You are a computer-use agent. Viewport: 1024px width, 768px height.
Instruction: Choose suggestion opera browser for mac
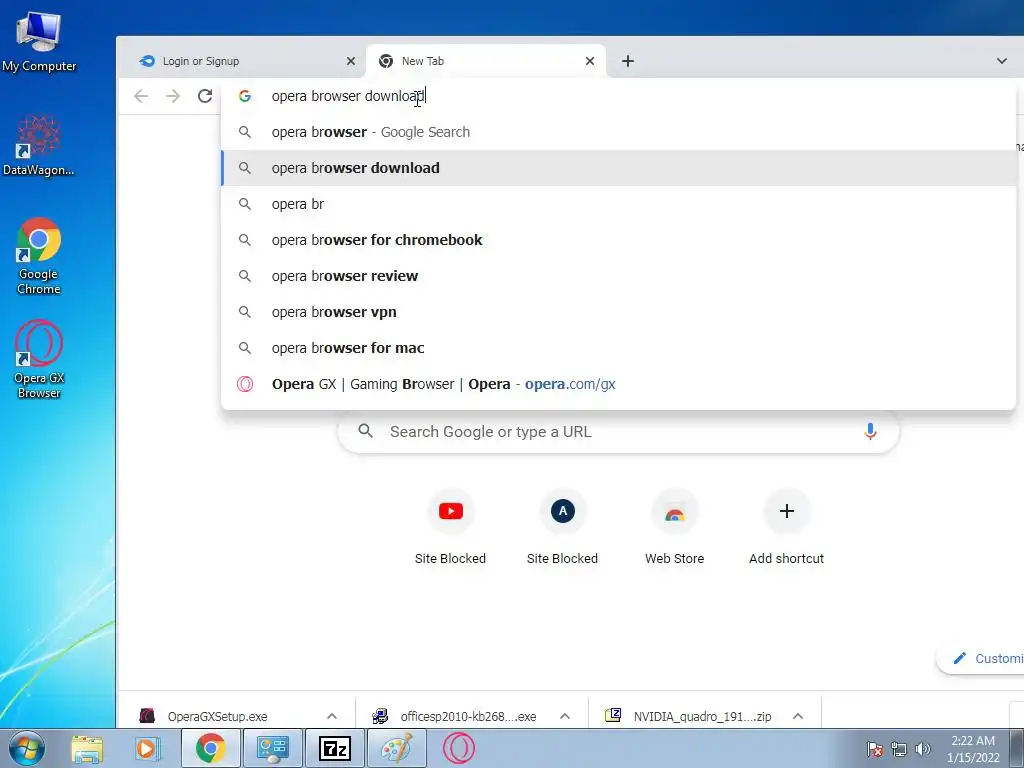pyautogui.click(x=618, y=347)
